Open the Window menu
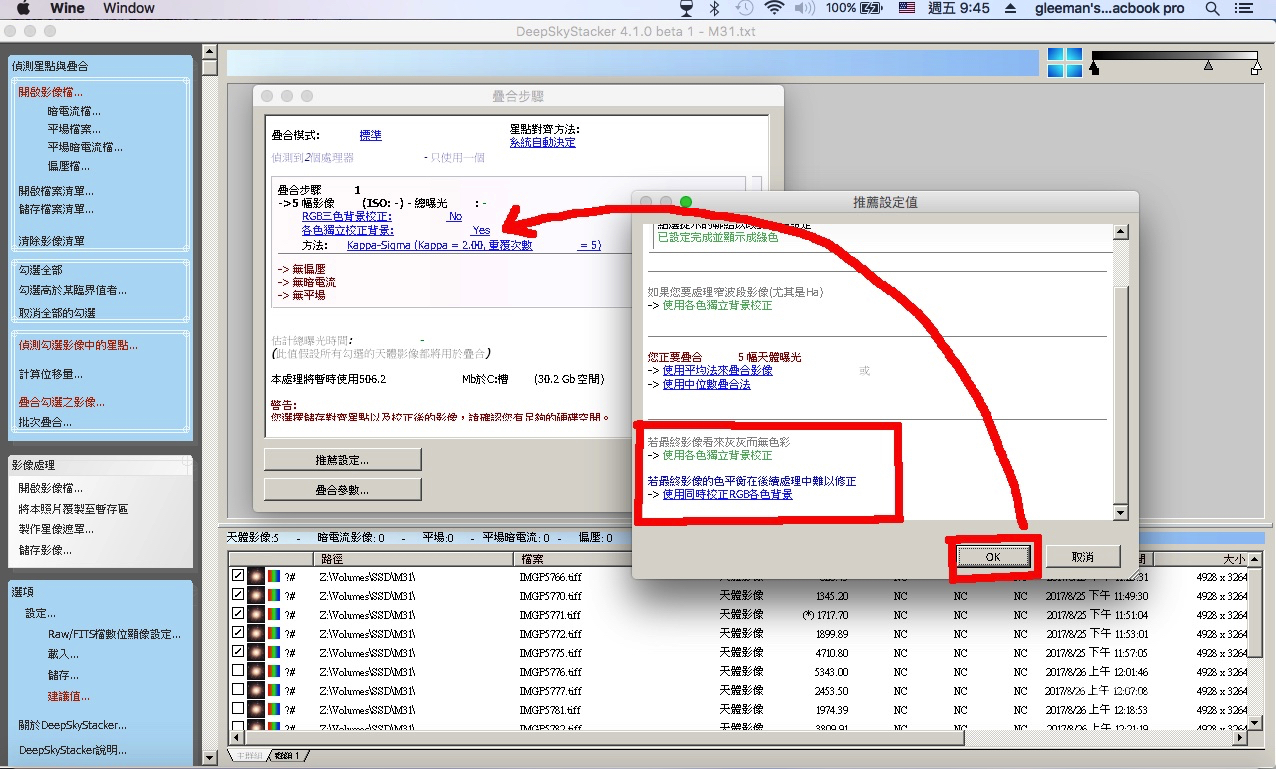1276x769 pixels. [129, 8]
